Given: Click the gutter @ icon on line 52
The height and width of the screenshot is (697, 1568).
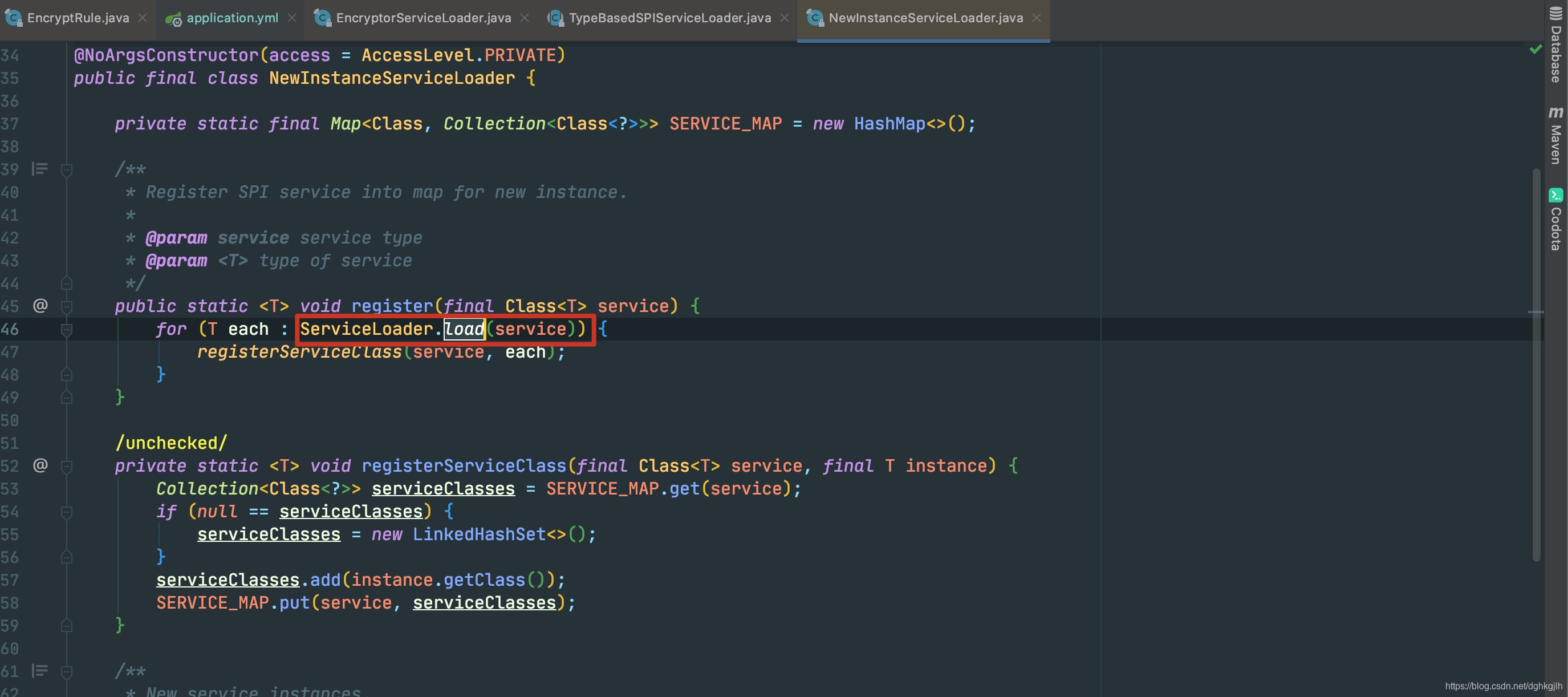Looking at the screenshot, I should pos(40,465).
